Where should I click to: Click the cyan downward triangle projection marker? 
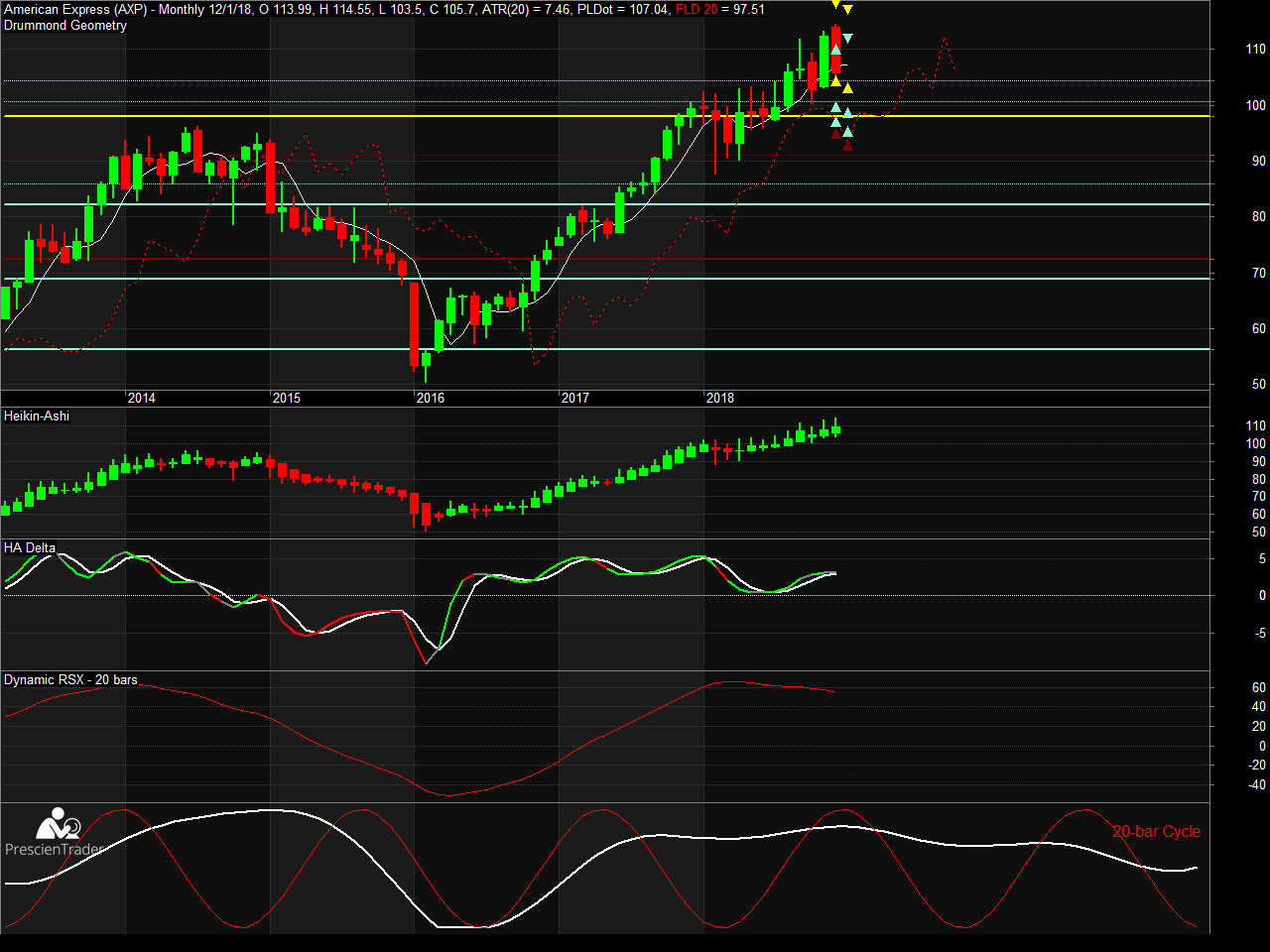[847, 39]
